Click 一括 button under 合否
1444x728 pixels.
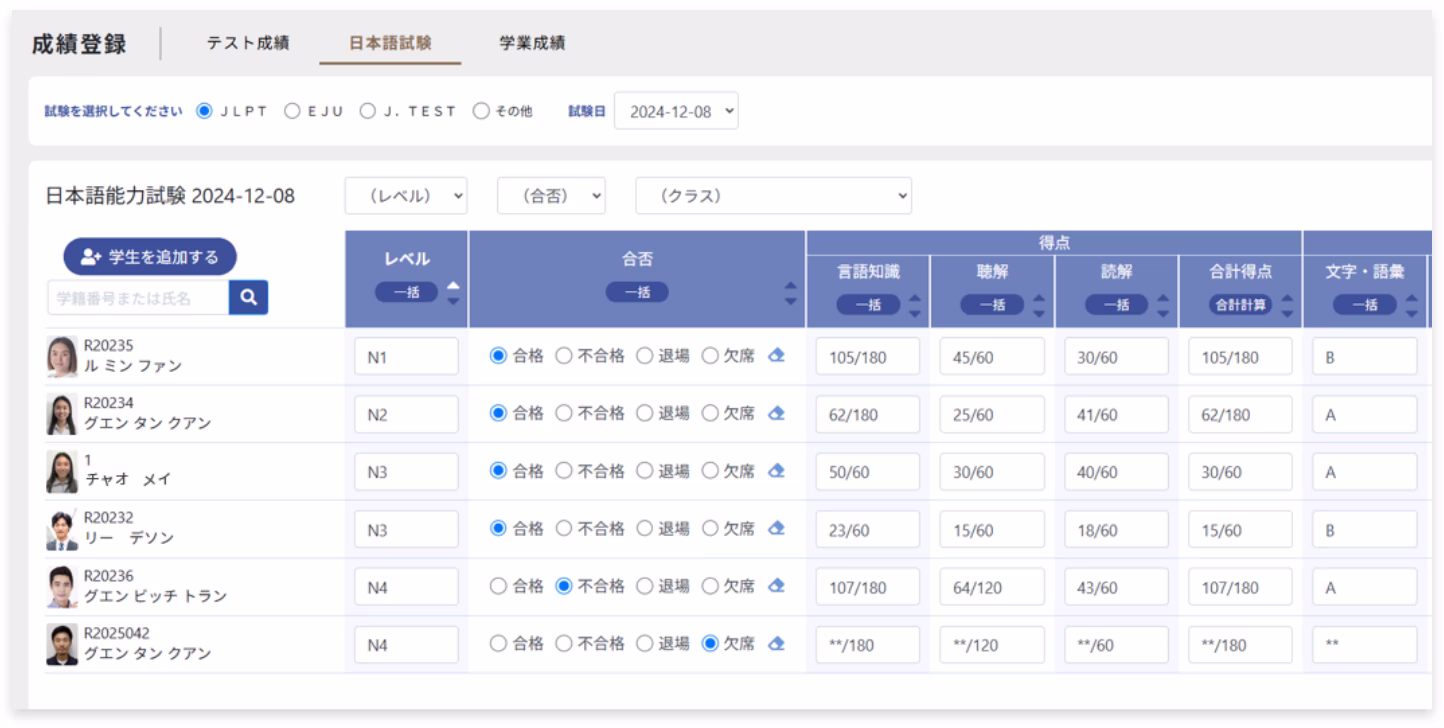(x=637, y=291)
